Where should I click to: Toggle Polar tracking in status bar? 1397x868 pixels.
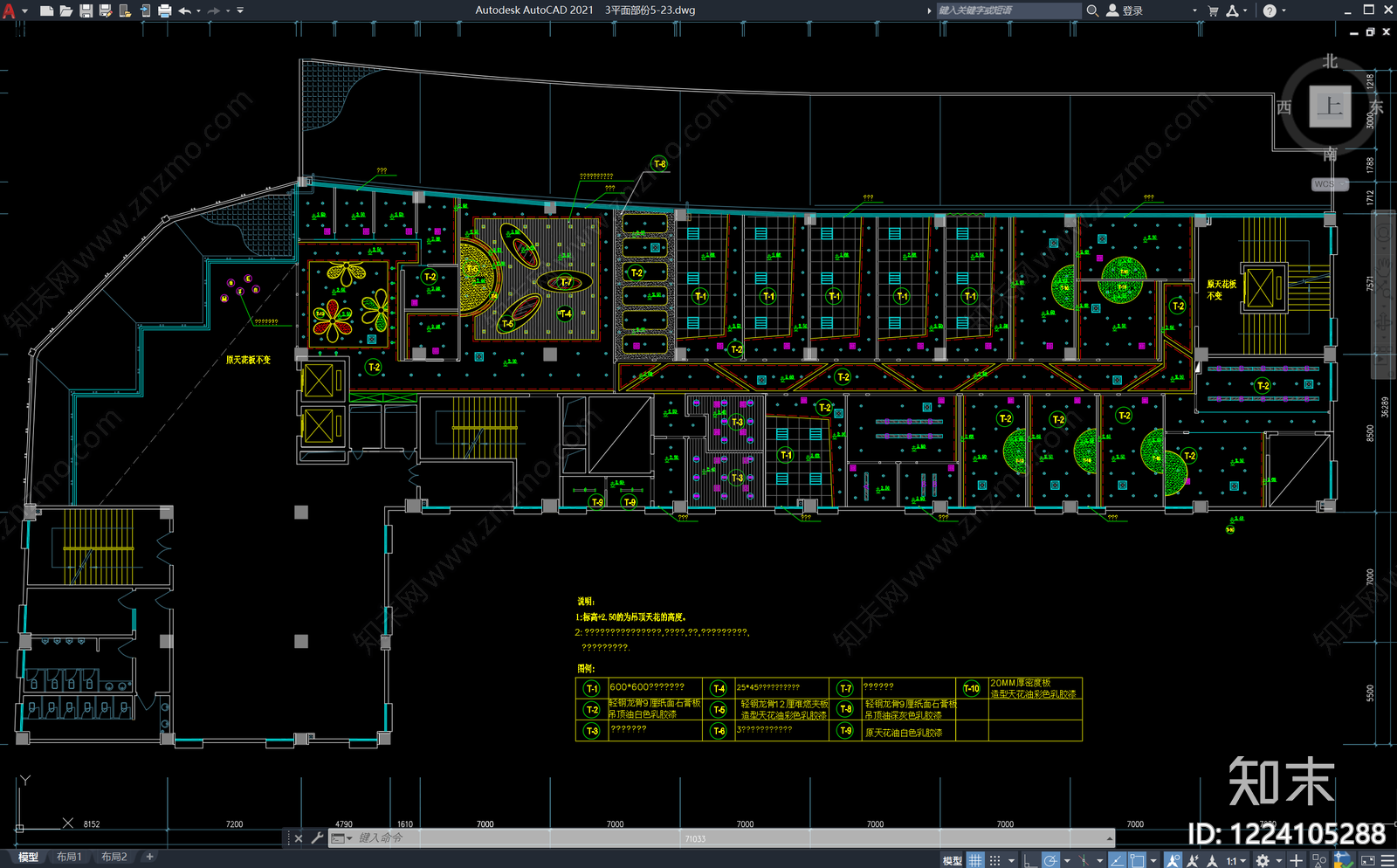pos(1050,861)
